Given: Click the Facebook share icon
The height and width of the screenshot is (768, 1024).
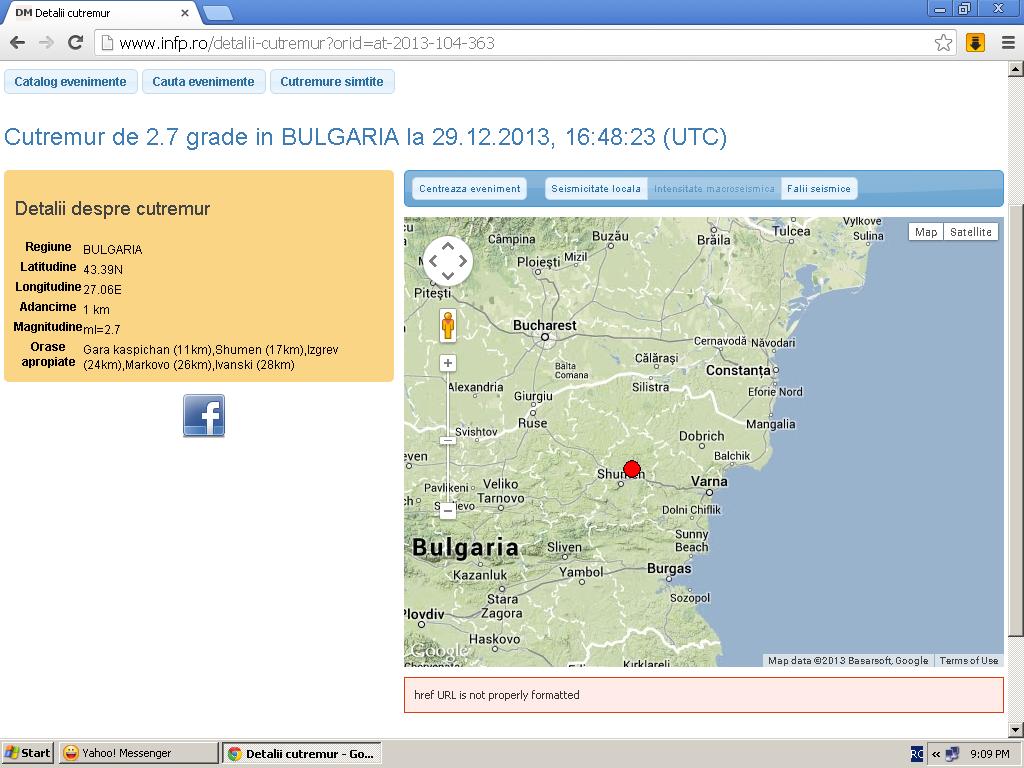Looking at the screenshot, I should click(x=204, y=415).
